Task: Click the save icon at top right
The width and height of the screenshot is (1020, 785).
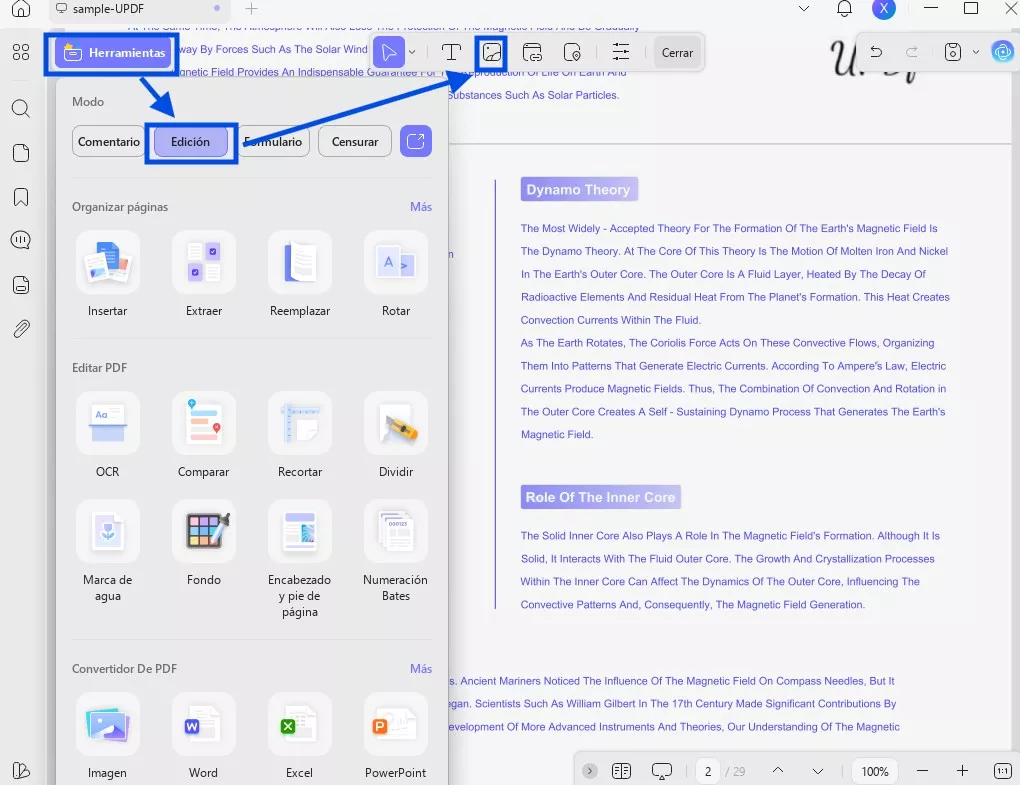Action: click(x=953, y=52)
